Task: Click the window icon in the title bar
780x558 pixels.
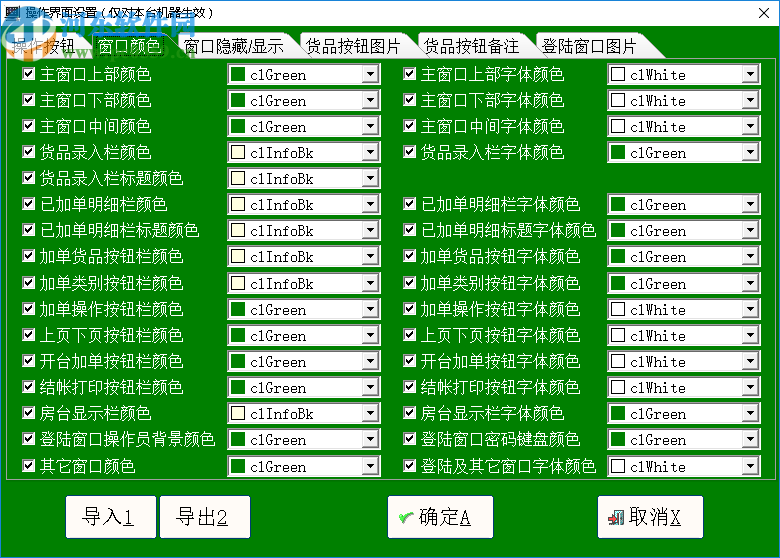Action: tap(13, 12)
